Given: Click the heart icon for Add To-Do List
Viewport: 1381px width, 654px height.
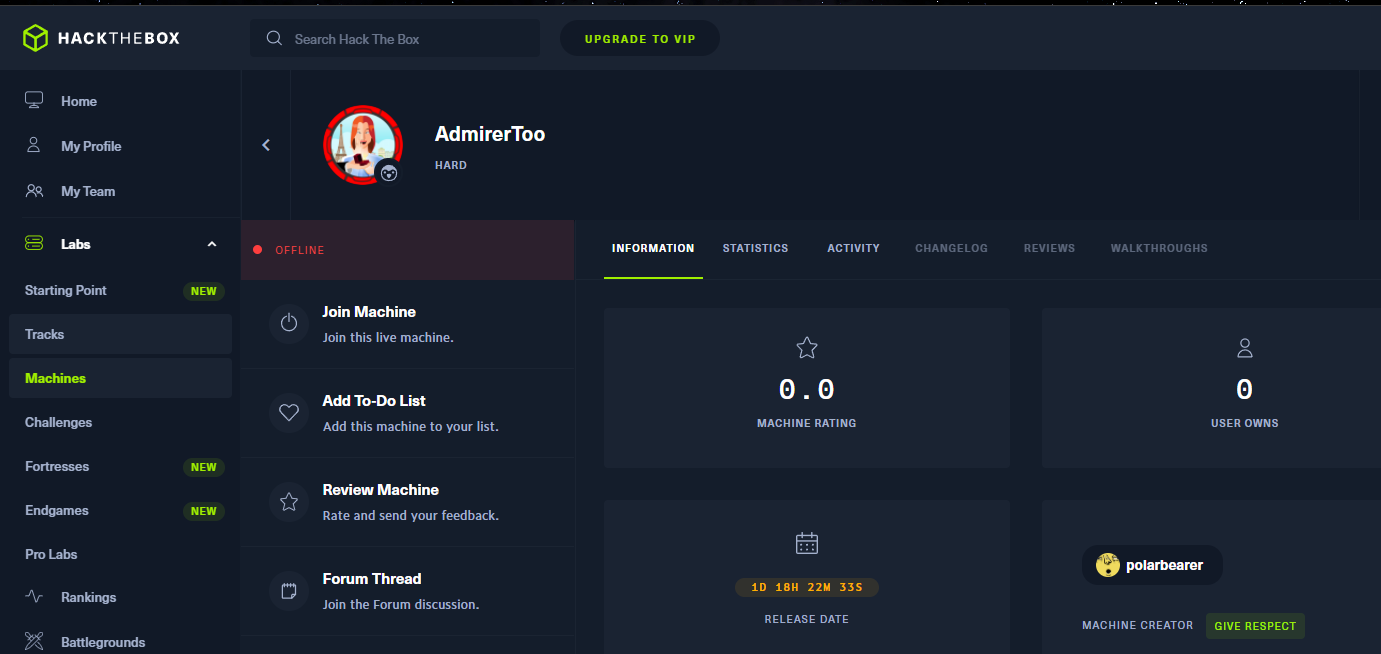Looking at the screenshot, I should pos(289,413).
